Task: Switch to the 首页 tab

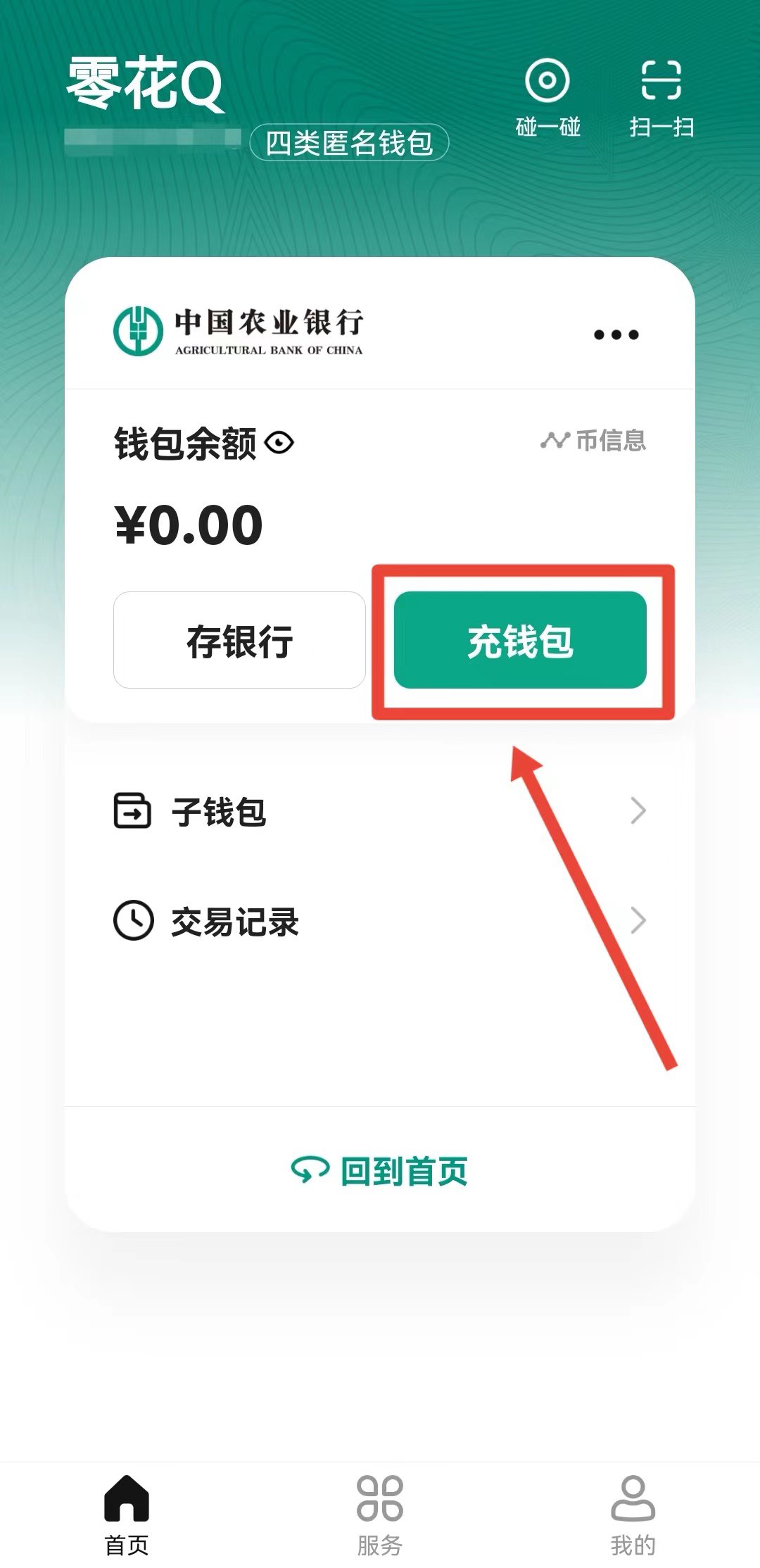Action: click(127, 1515)
